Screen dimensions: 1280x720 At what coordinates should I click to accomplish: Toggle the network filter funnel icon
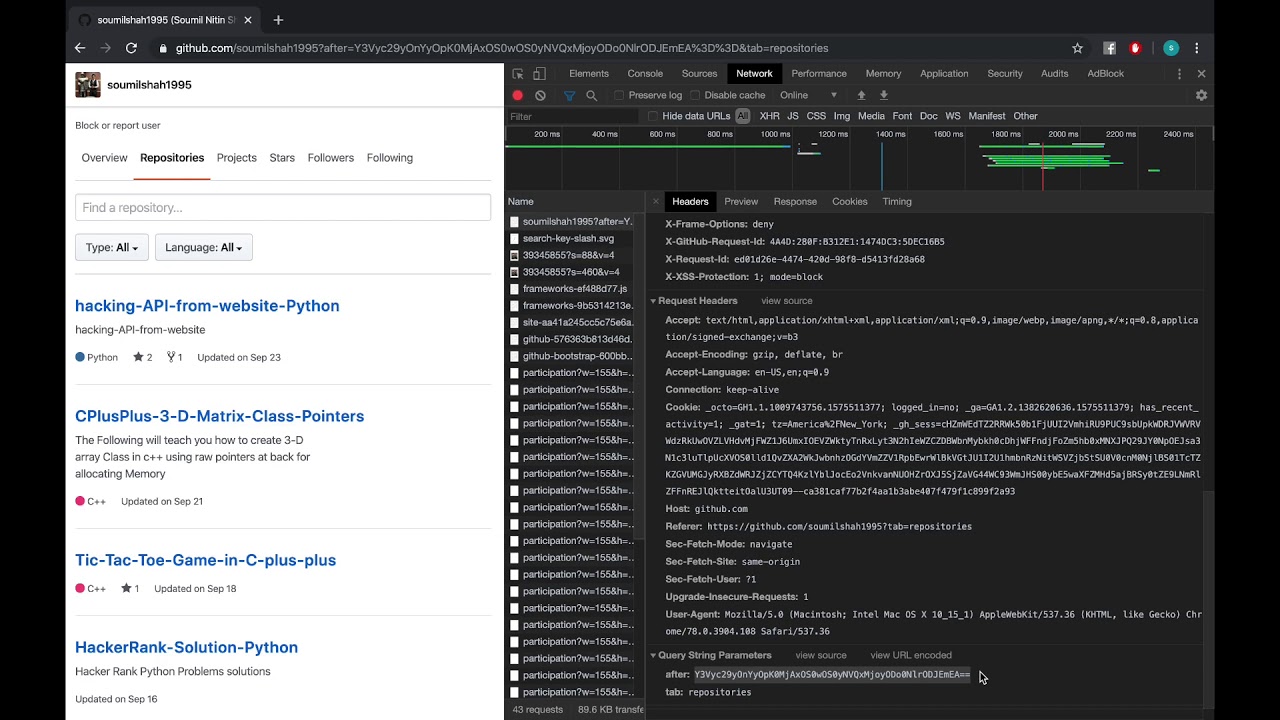pos(569,96)
